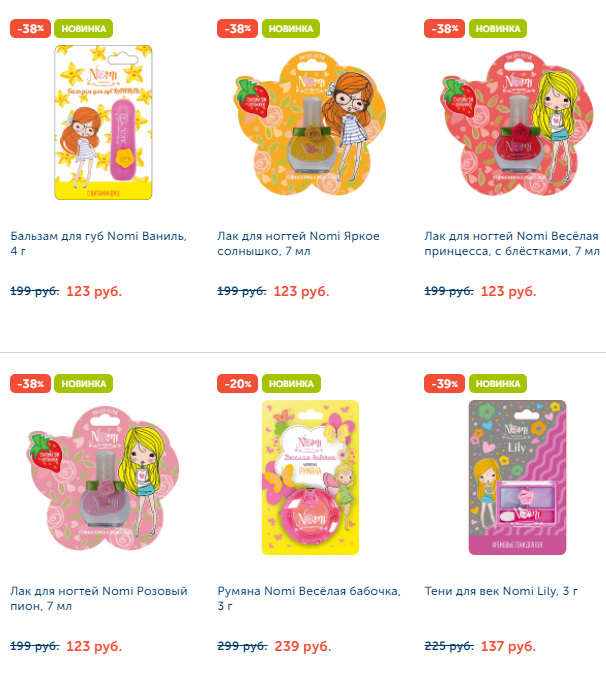Screen dimensions: 606x689
Task: Open Лак для ногтей Nomi Розовый пион title
Action: click(99, 598)
